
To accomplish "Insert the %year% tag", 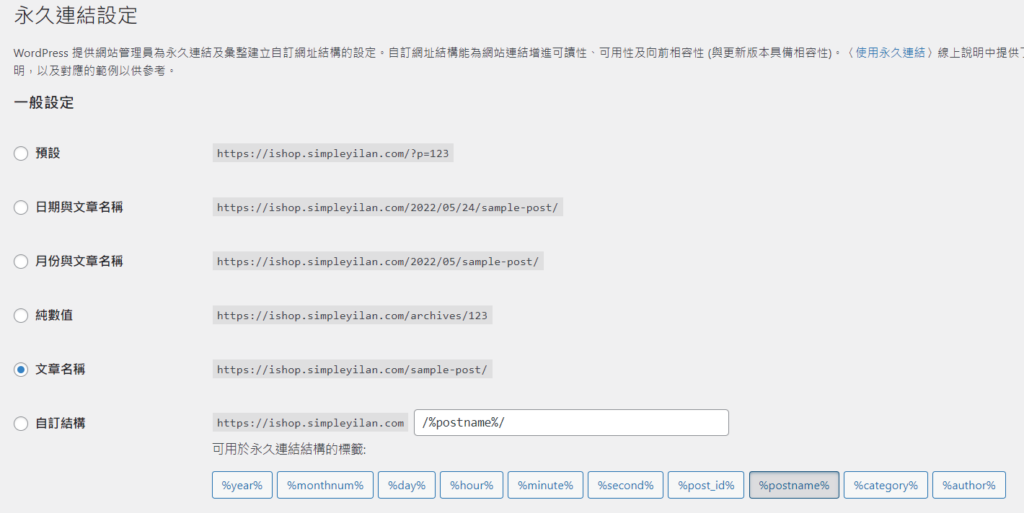I will point(242,485).
